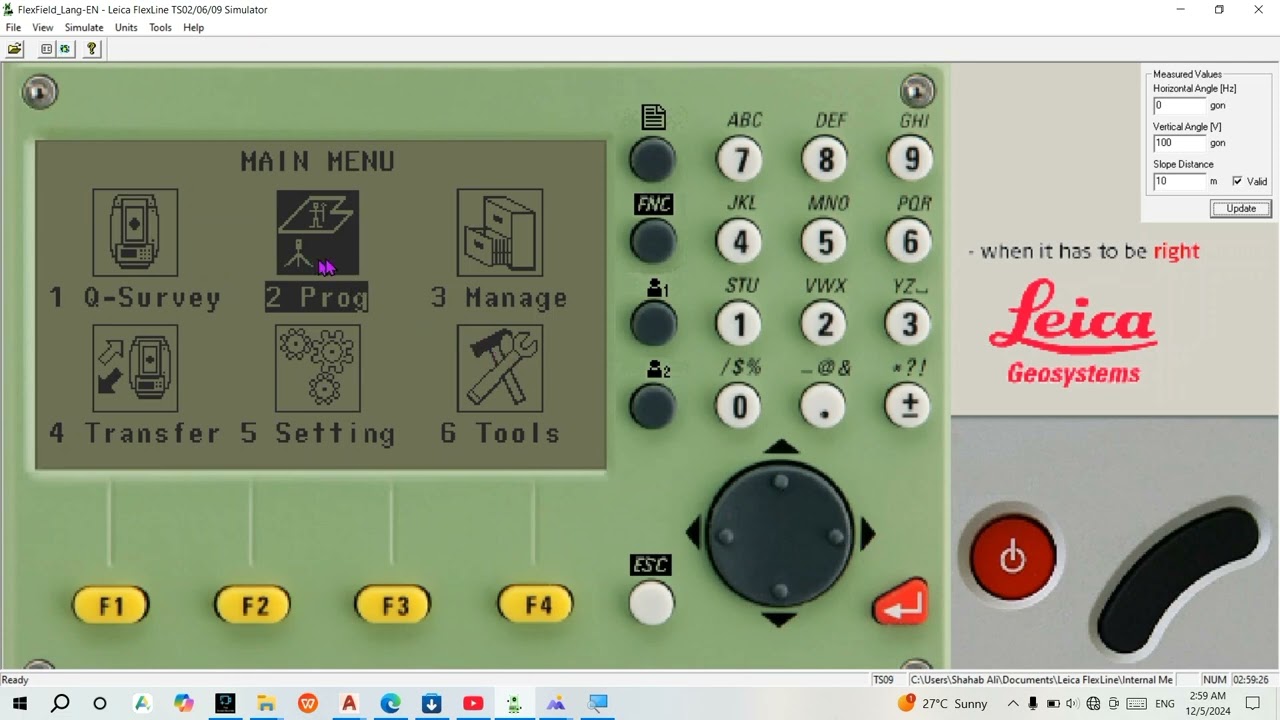Click the Update button

(1241, 208)
